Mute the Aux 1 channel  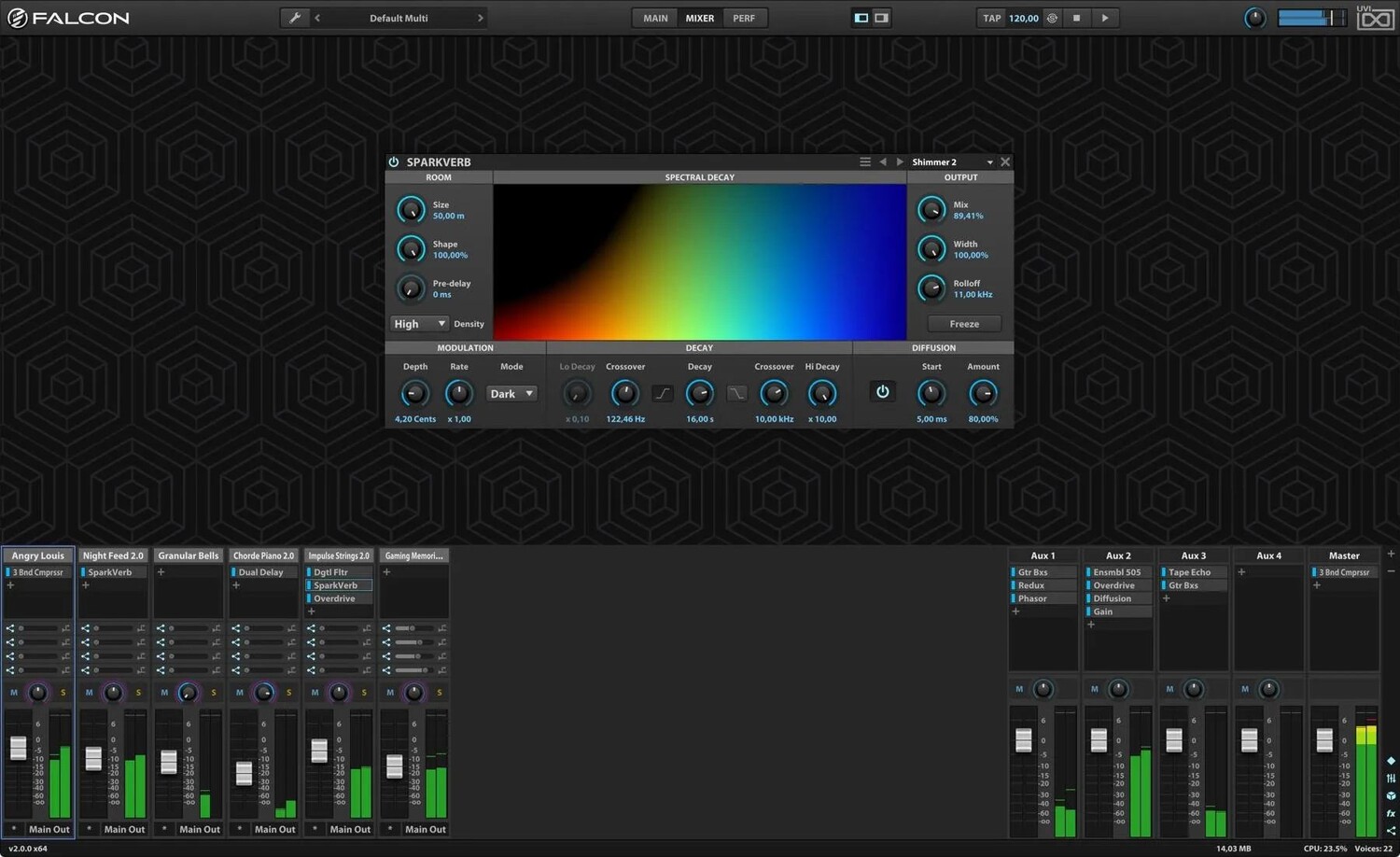coord(1019,689)
